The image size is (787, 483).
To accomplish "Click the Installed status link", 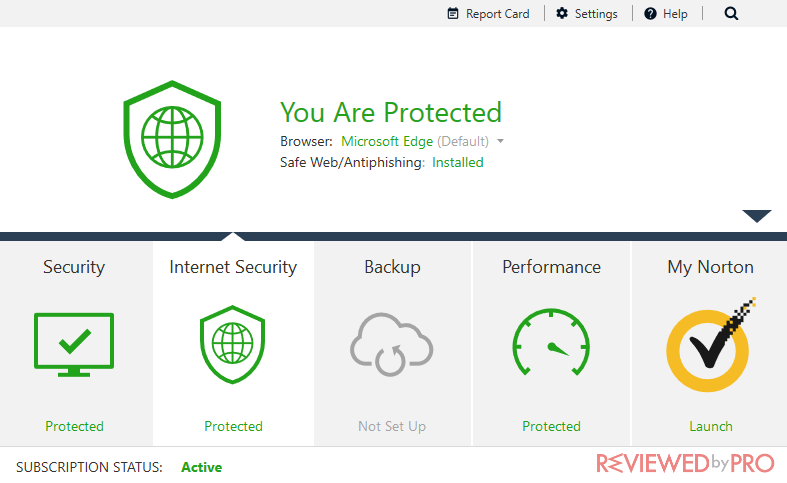I will point(458,163).
